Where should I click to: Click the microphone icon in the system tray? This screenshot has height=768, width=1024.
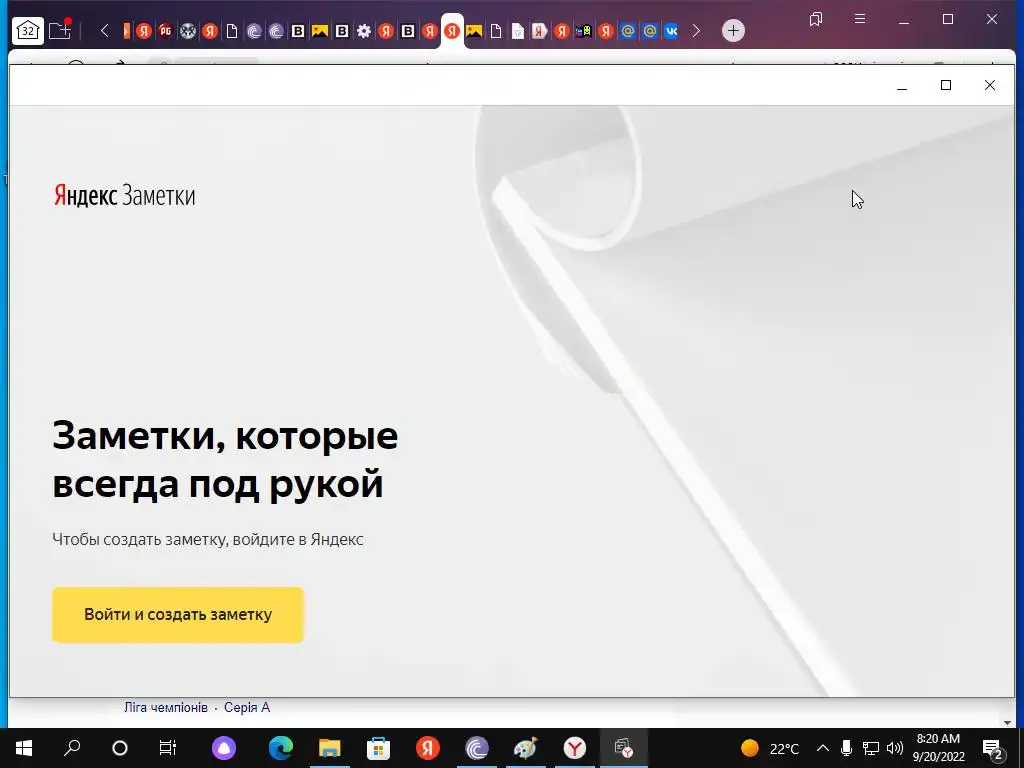pos(846,748)
